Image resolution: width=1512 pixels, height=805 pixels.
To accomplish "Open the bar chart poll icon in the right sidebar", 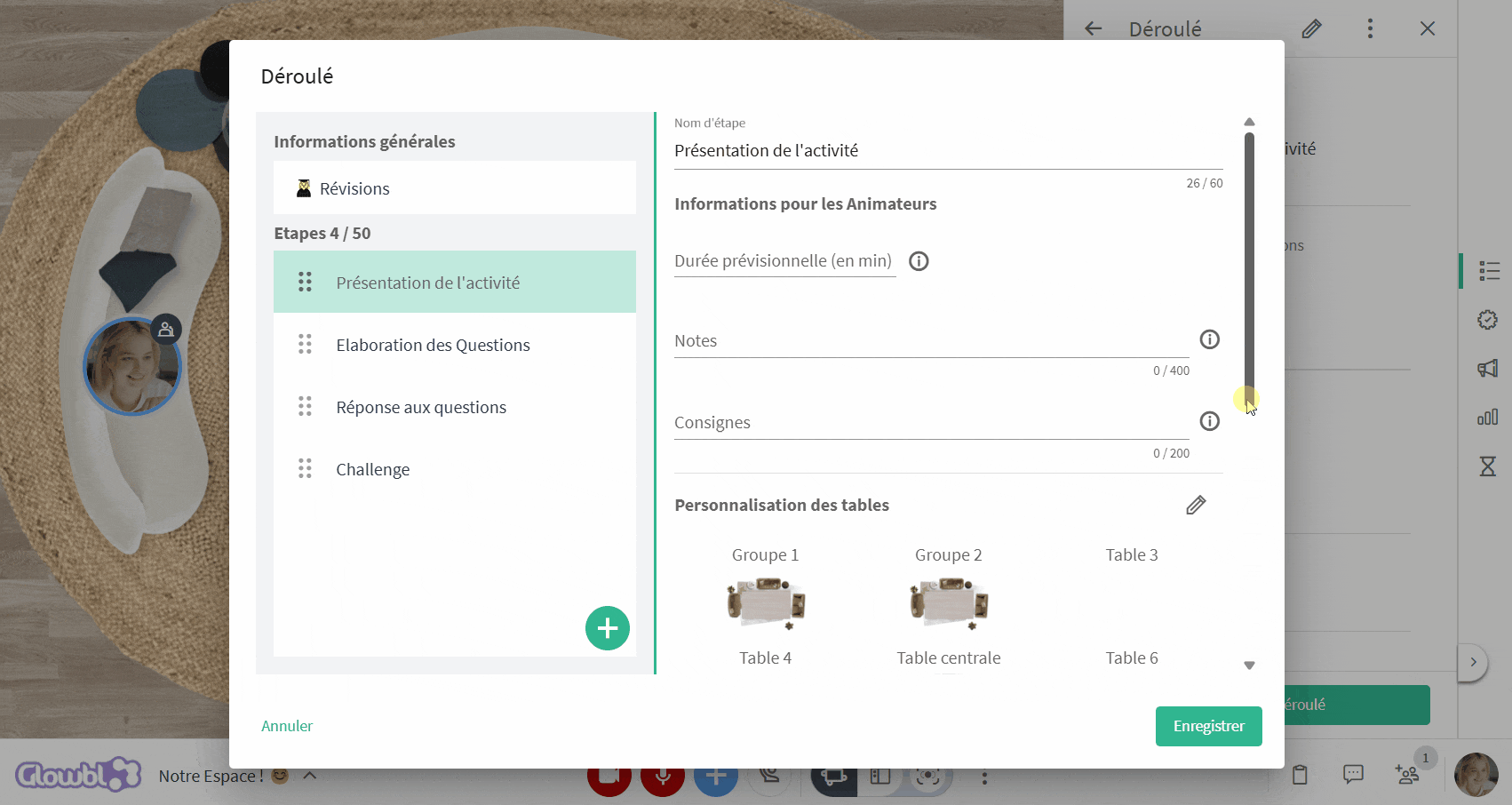I will [1488, 417].
